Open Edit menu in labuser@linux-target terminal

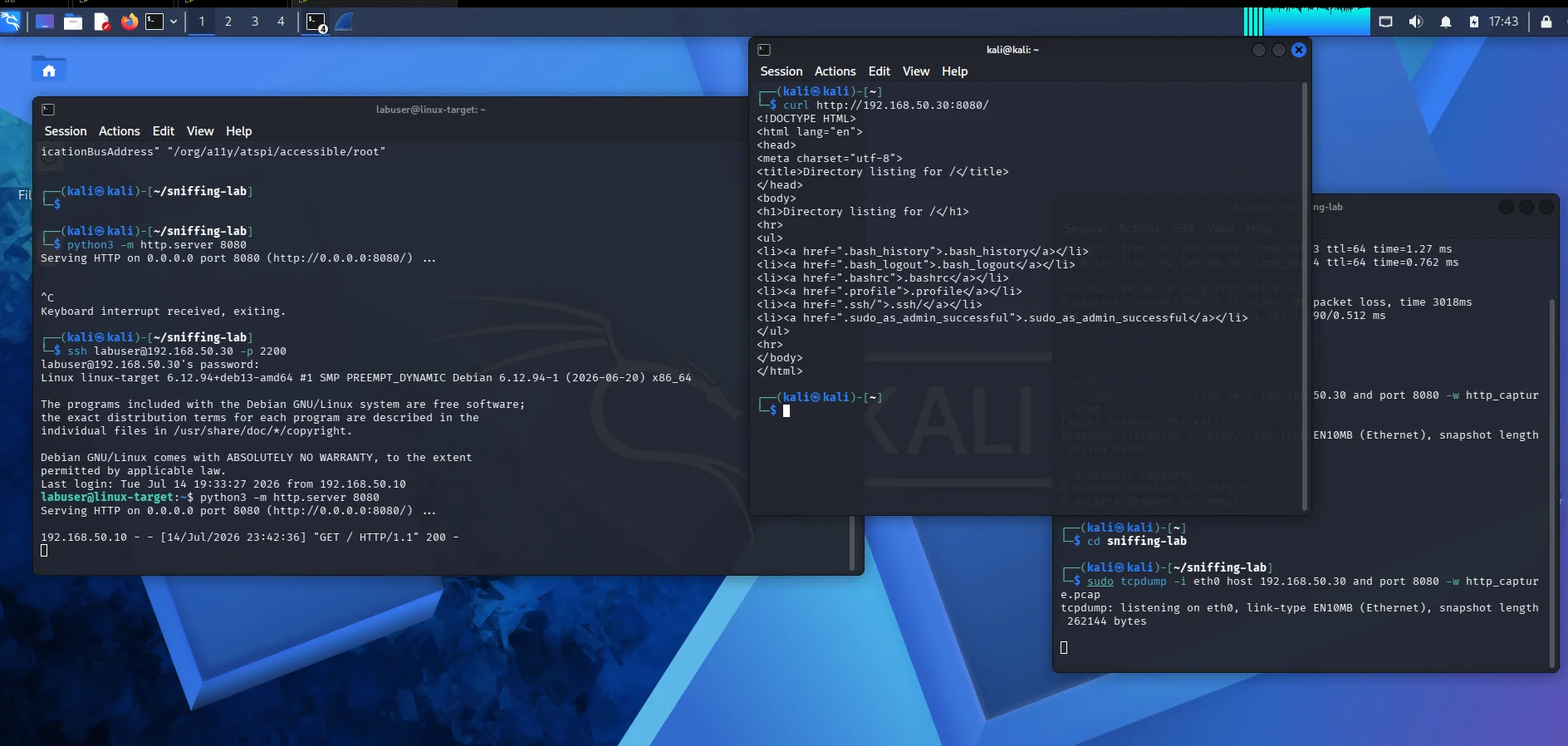164,131
